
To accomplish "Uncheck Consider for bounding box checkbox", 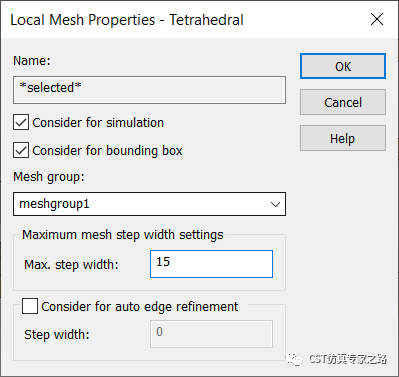I will point(21,150).
